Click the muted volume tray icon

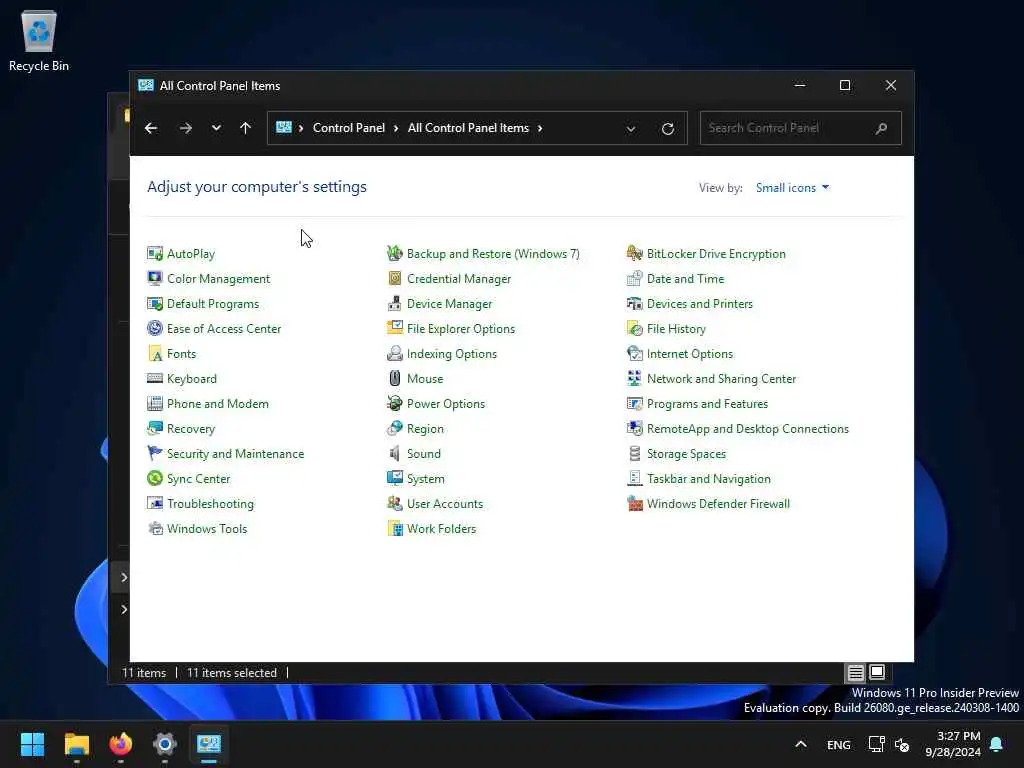click(x=902, y=744)
